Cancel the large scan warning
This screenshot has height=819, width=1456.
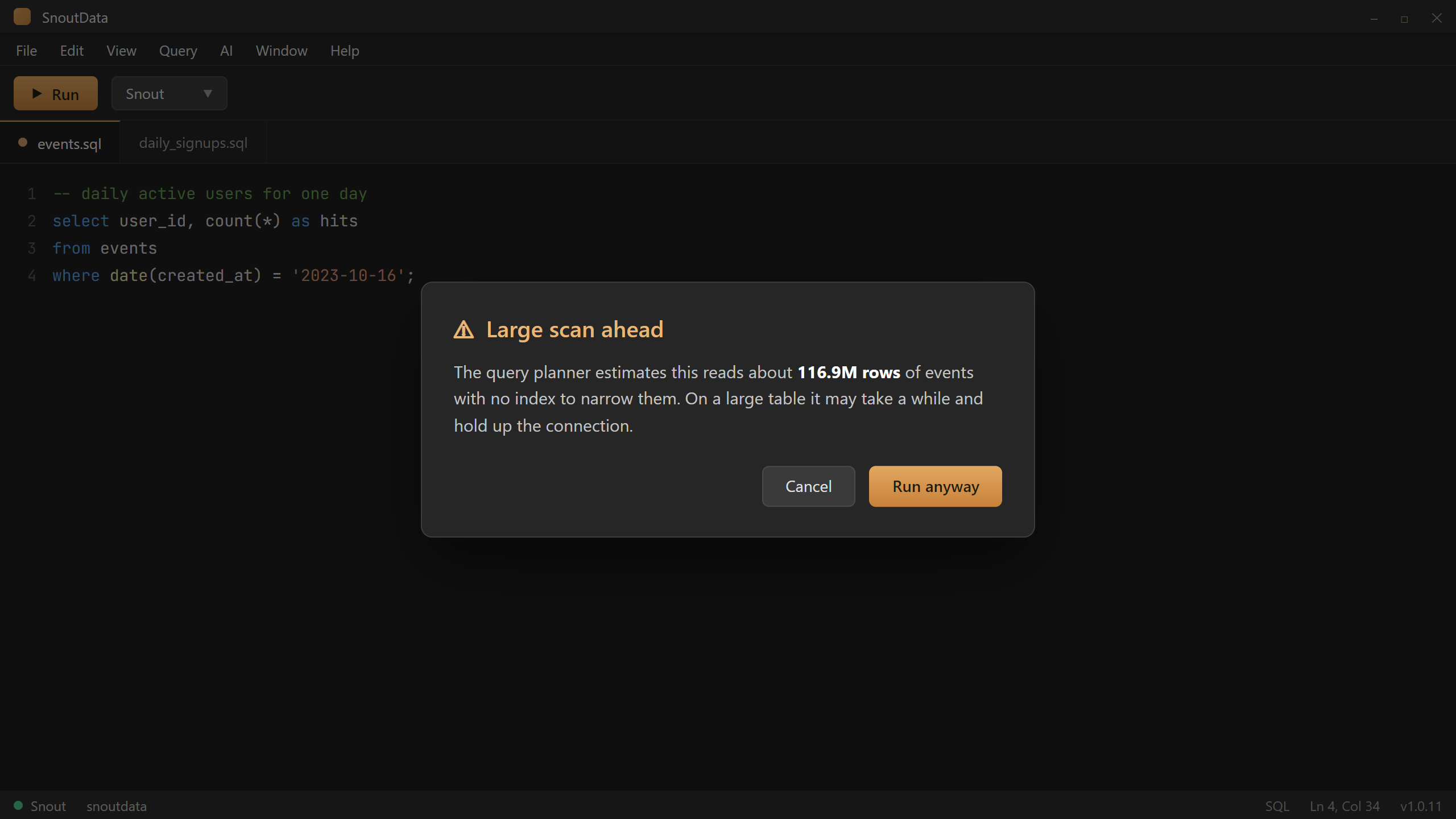[x=808, y=486]
